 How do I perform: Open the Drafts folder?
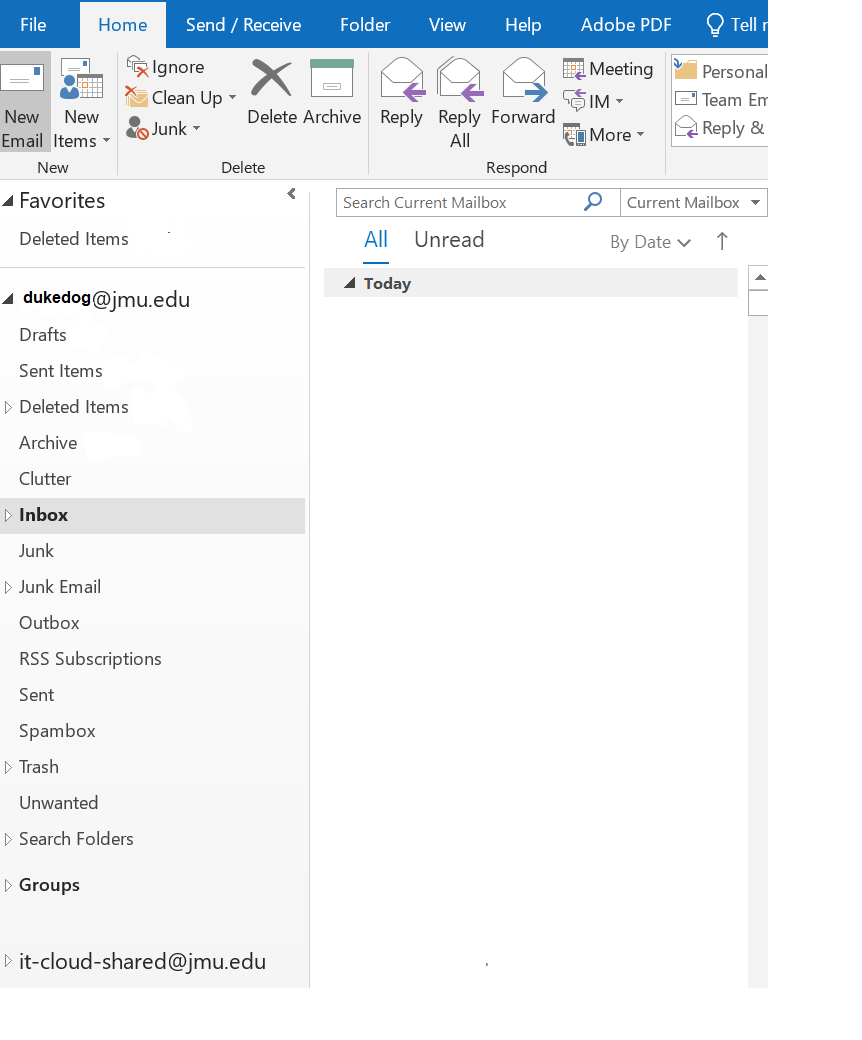click(42, 335)
